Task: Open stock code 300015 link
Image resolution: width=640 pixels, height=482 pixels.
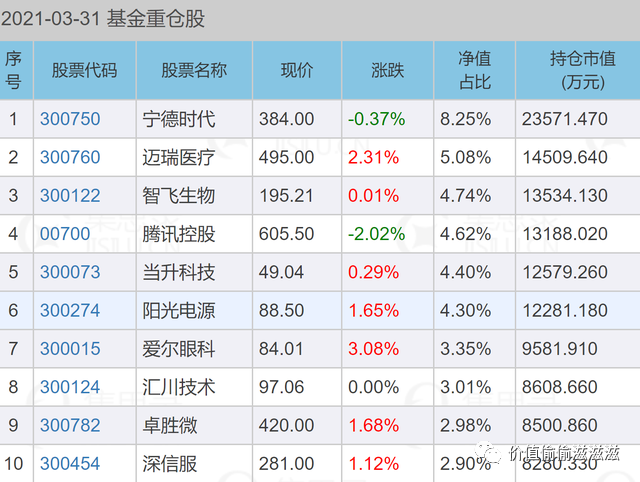Action: (x=70, y=349)
